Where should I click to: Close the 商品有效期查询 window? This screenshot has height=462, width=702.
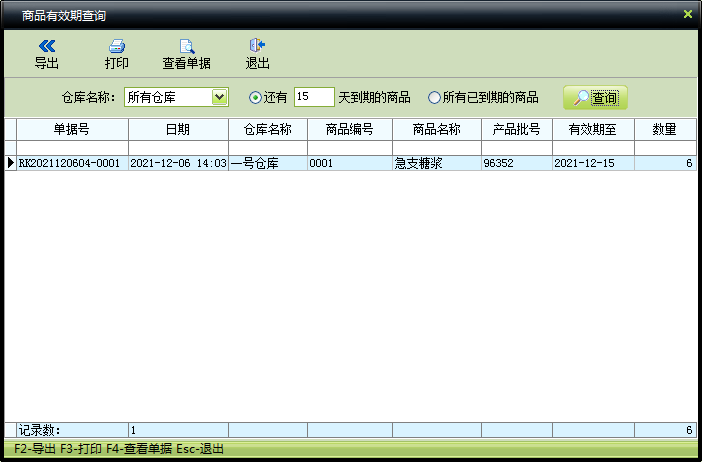click(x=688, y=14)
